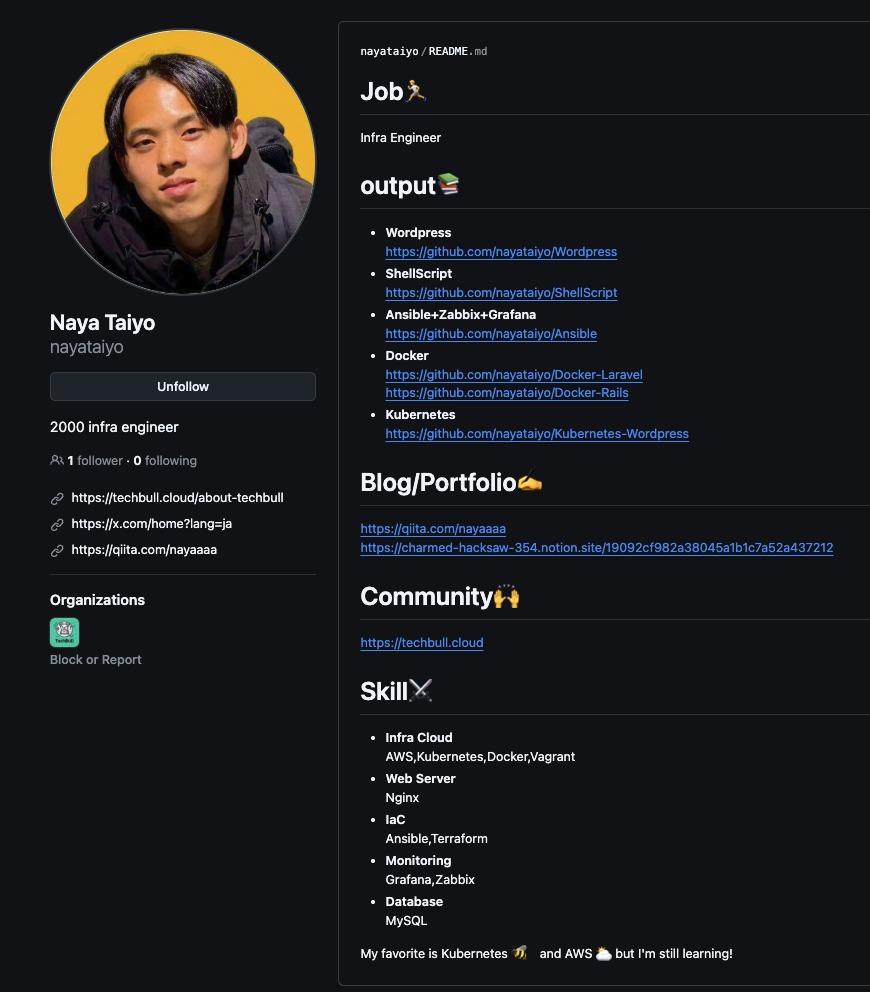Open the techbull.cloud Community link
870x992 pixels.
(421, 643)
